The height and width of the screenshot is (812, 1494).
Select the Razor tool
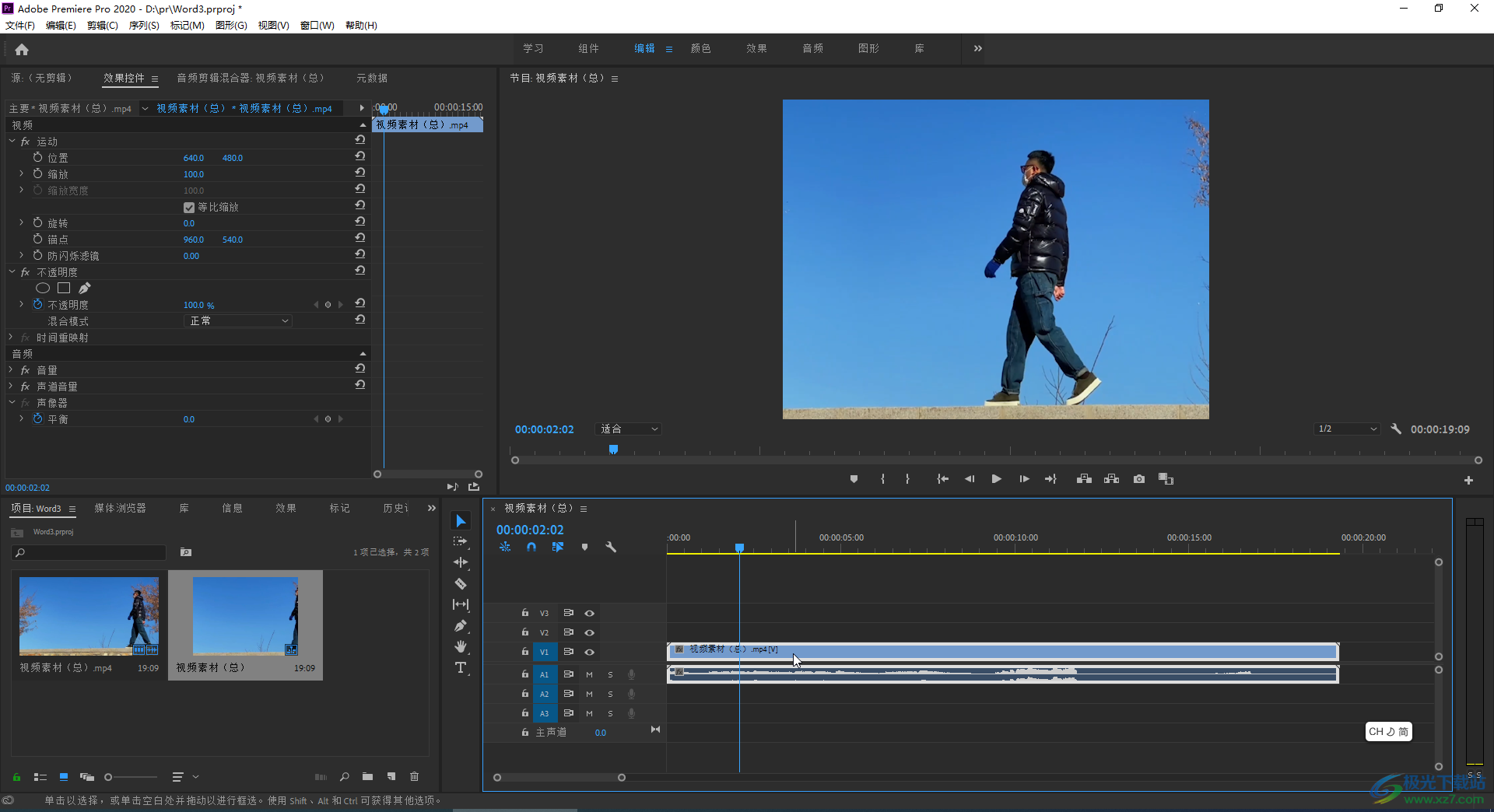point(461,583)
